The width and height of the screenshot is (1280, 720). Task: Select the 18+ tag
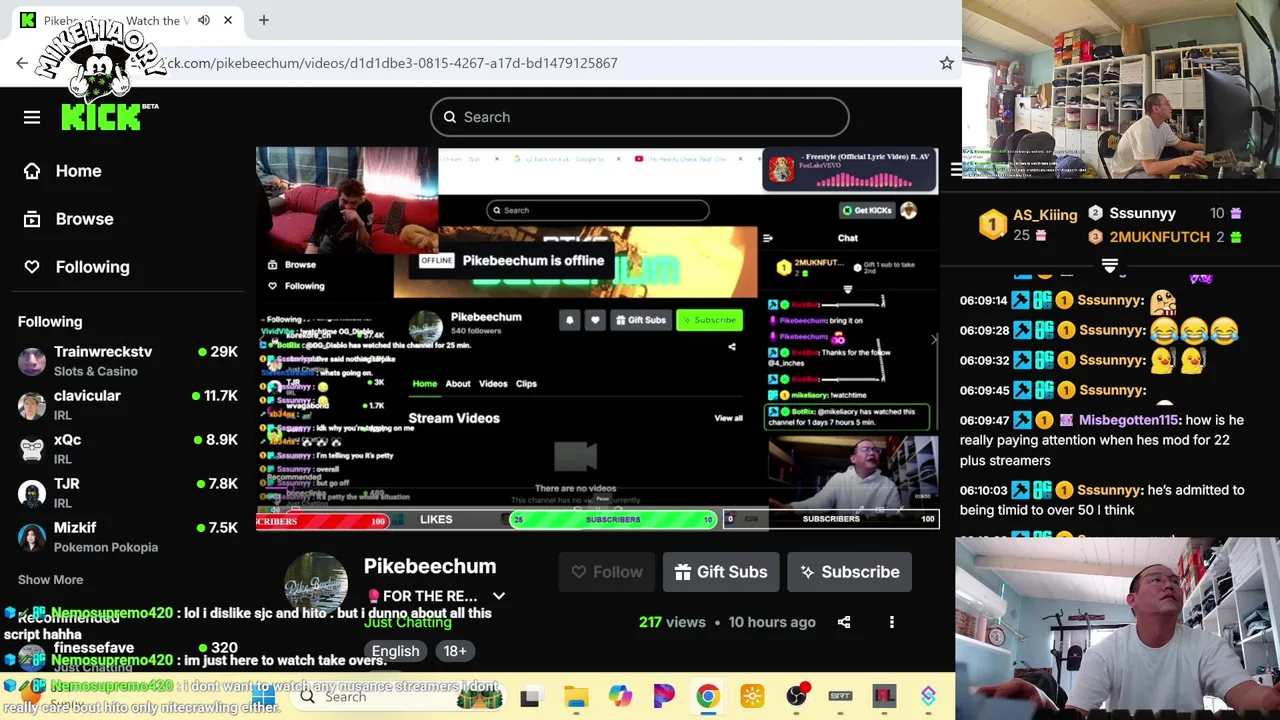pyautogui.click(x=455, y=651)
